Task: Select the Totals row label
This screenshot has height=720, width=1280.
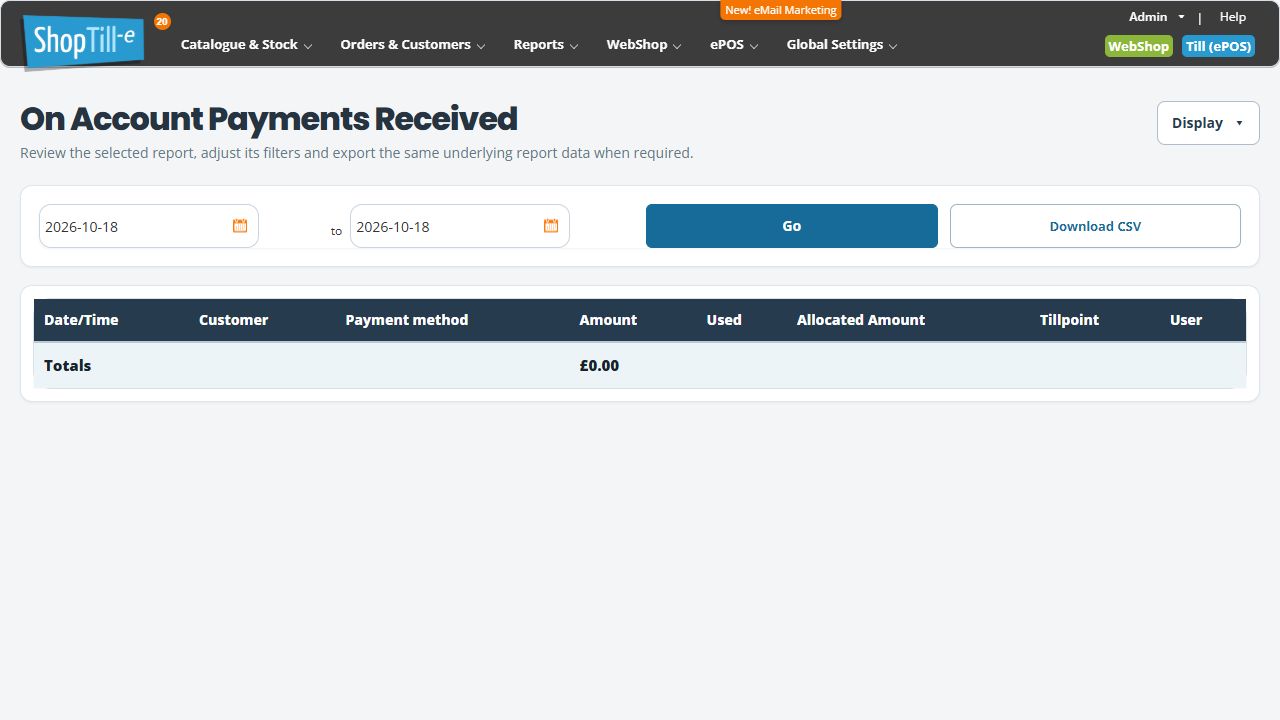Action: (x=67, y=366)
